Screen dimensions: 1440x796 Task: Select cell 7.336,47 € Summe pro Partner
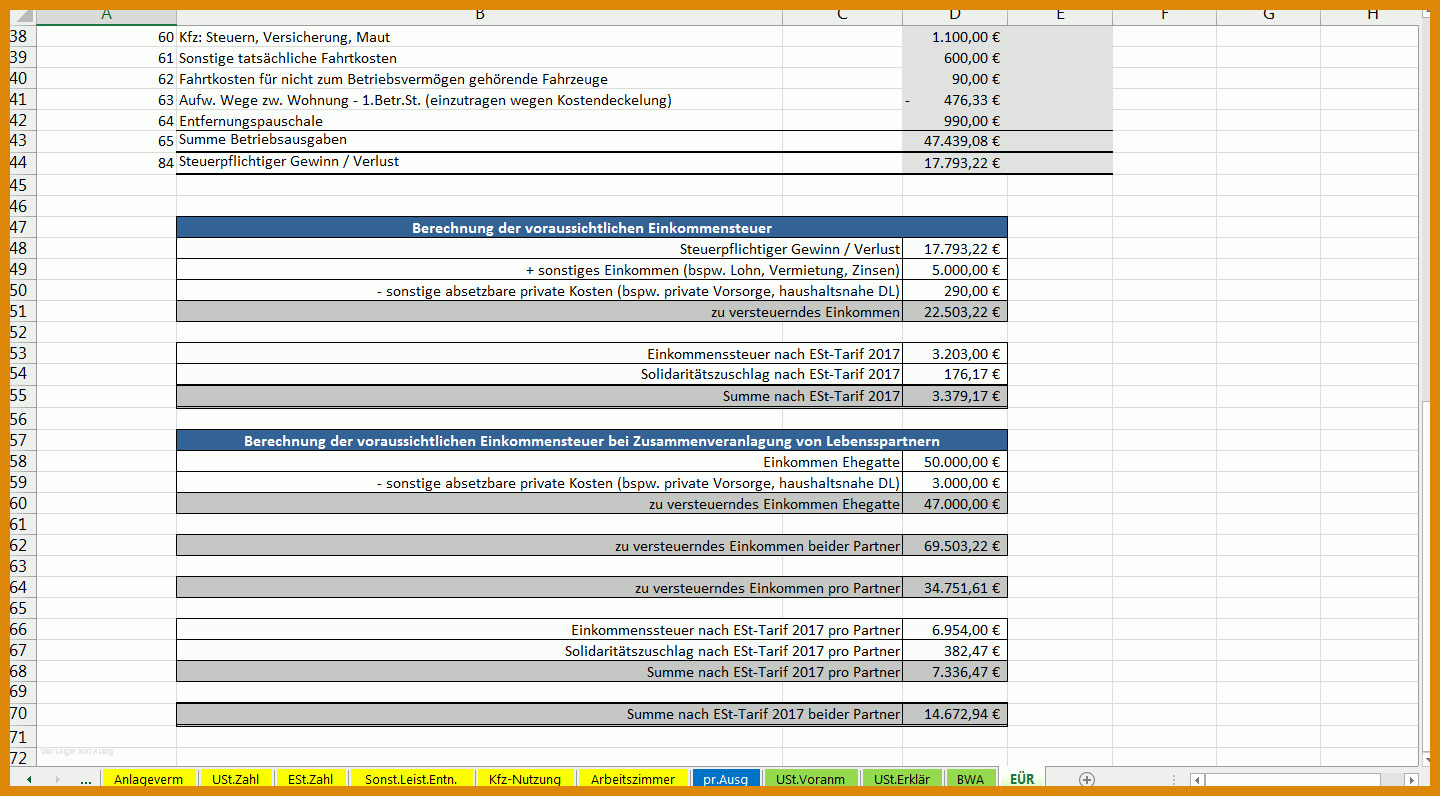click(x=955, y=672)
